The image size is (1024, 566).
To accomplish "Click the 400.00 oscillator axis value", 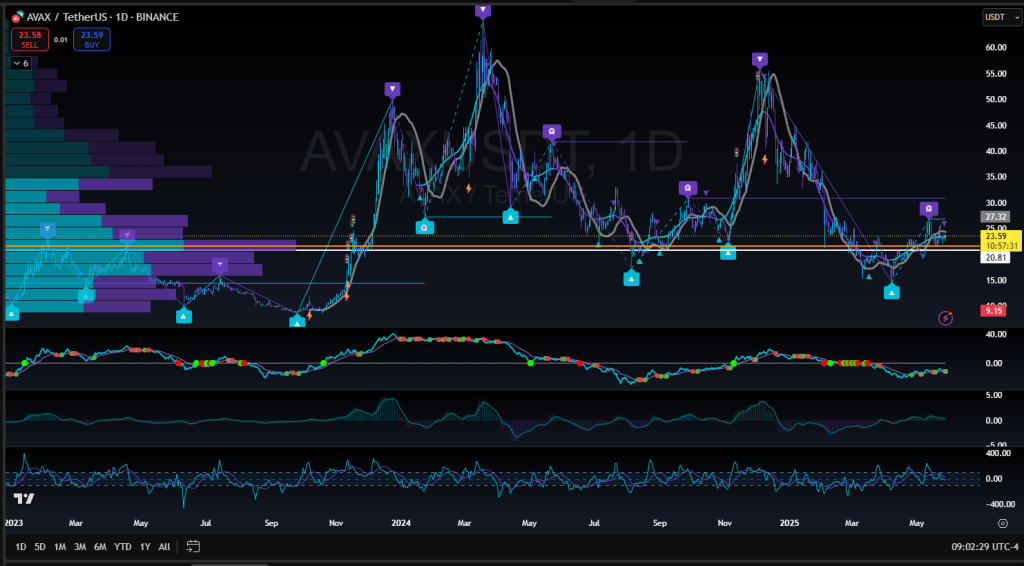I will 999,453.
